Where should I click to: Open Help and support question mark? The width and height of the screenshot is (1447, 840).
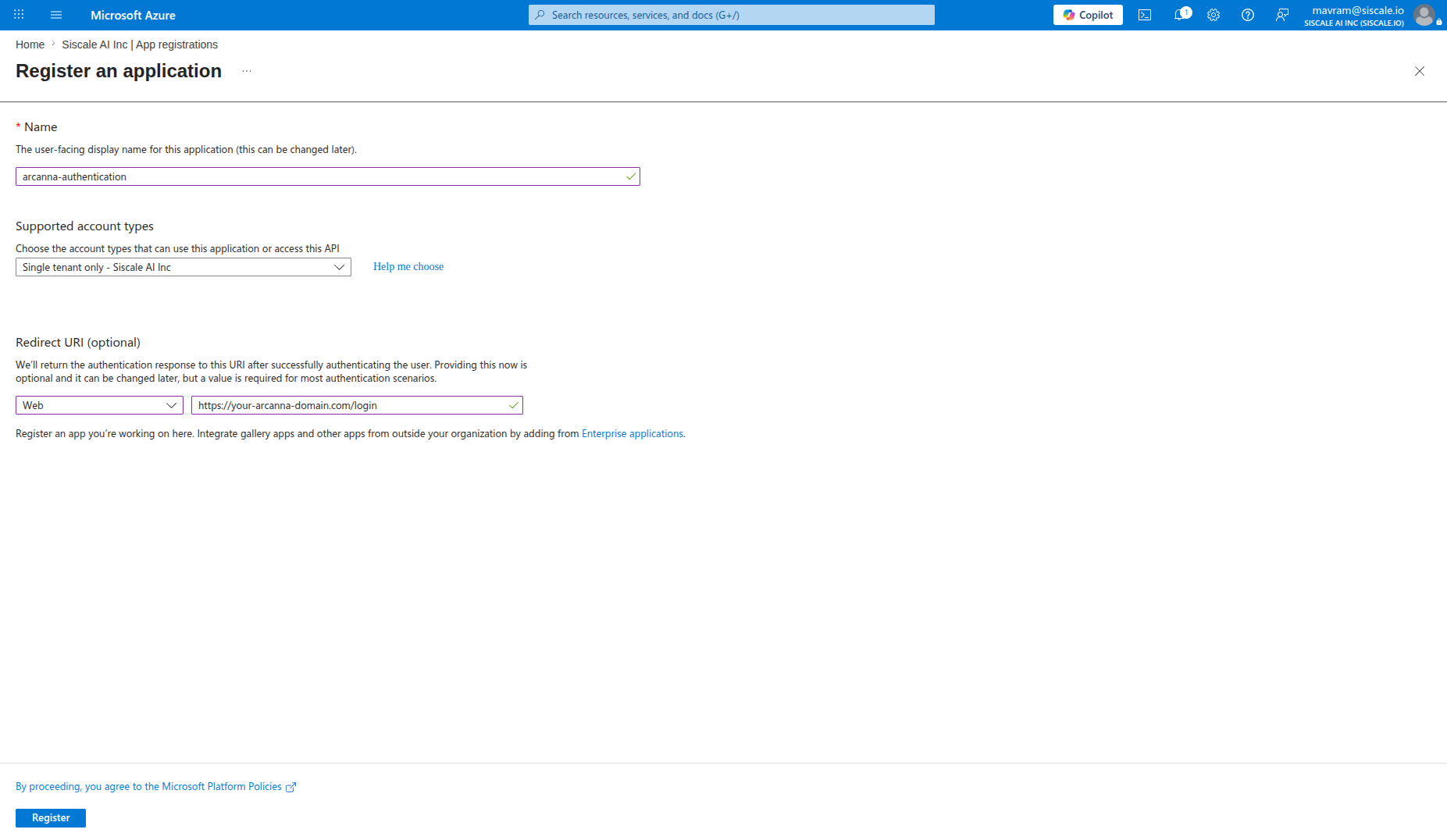coord(1248,15)
